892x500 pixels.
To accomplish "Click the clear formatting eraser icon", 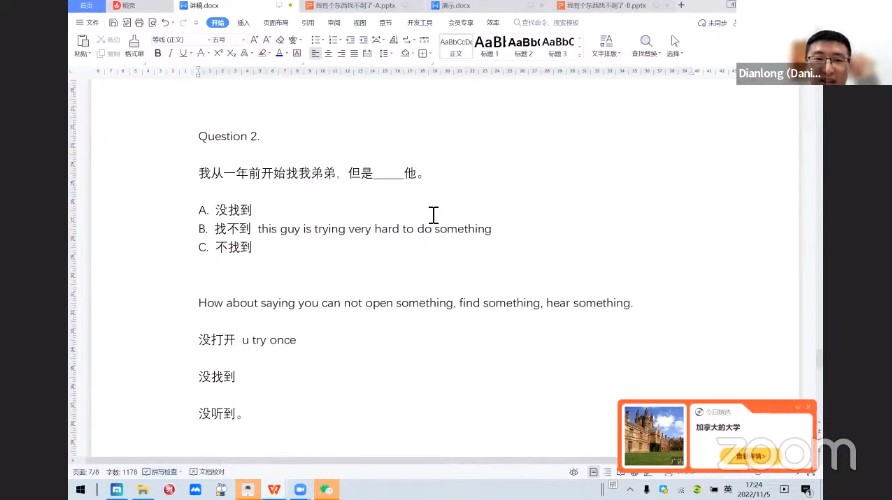I will point(280,40).
